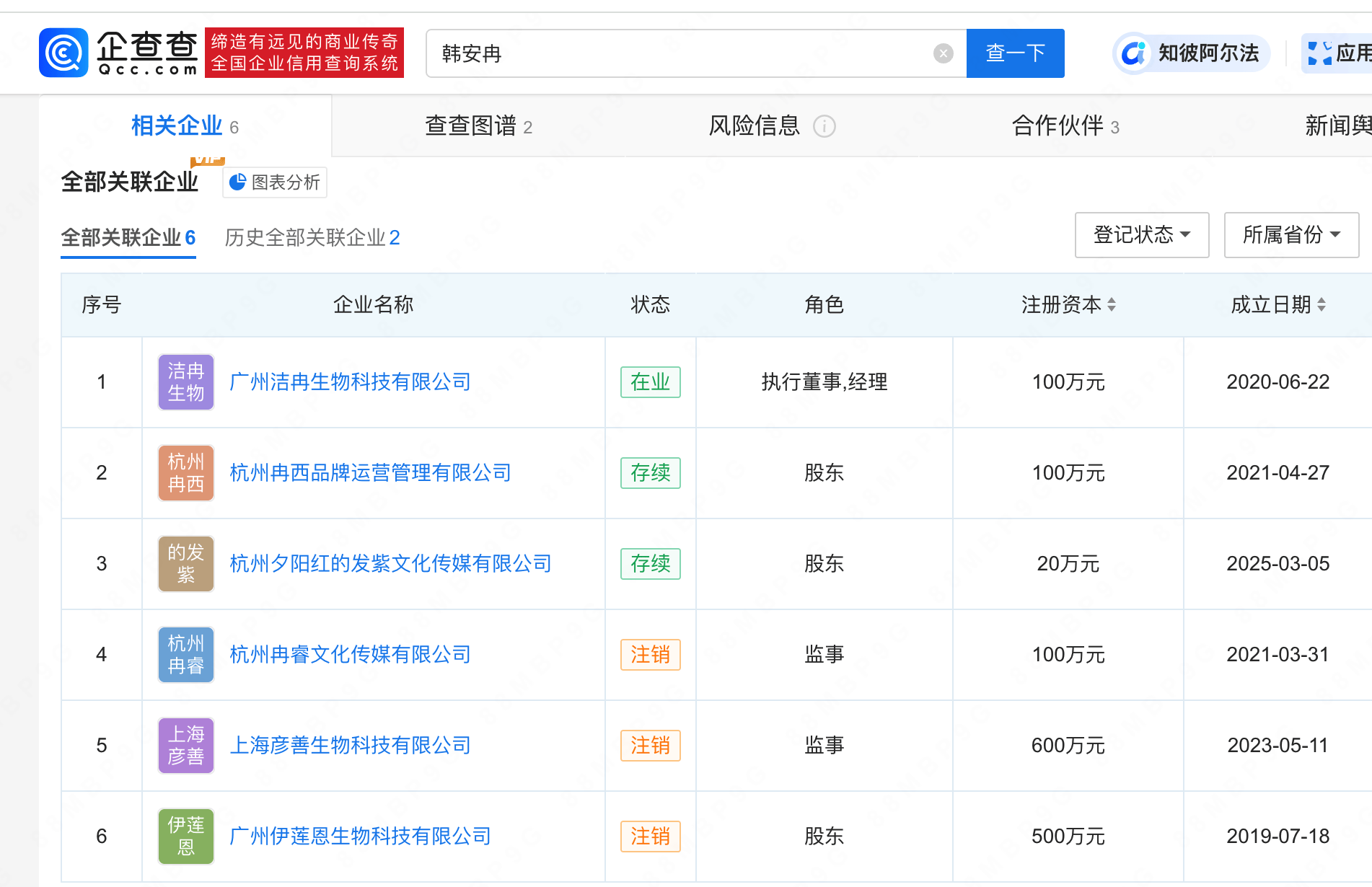This screenshot has height=887, width=1372.
Task: Open 杭州夕阳红的发紫文化传媒有限公司 company link
Action: [390, 564]
